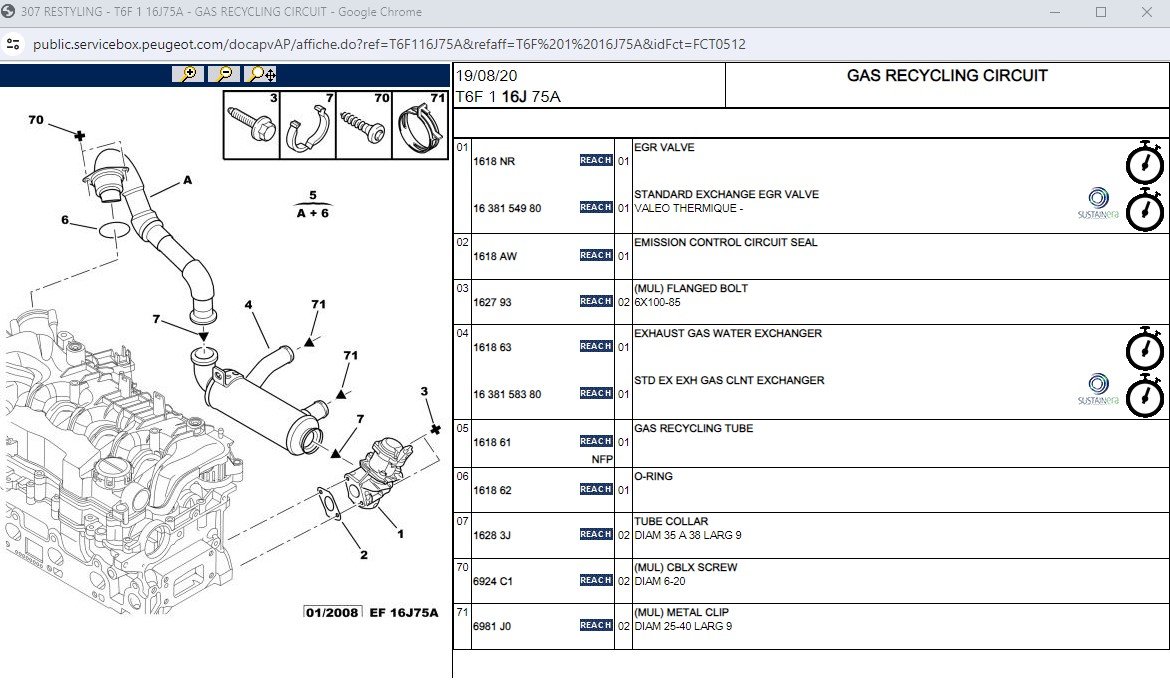Select part number 6924 C1 CBLX screw
1170x681 pixels.
492,581
